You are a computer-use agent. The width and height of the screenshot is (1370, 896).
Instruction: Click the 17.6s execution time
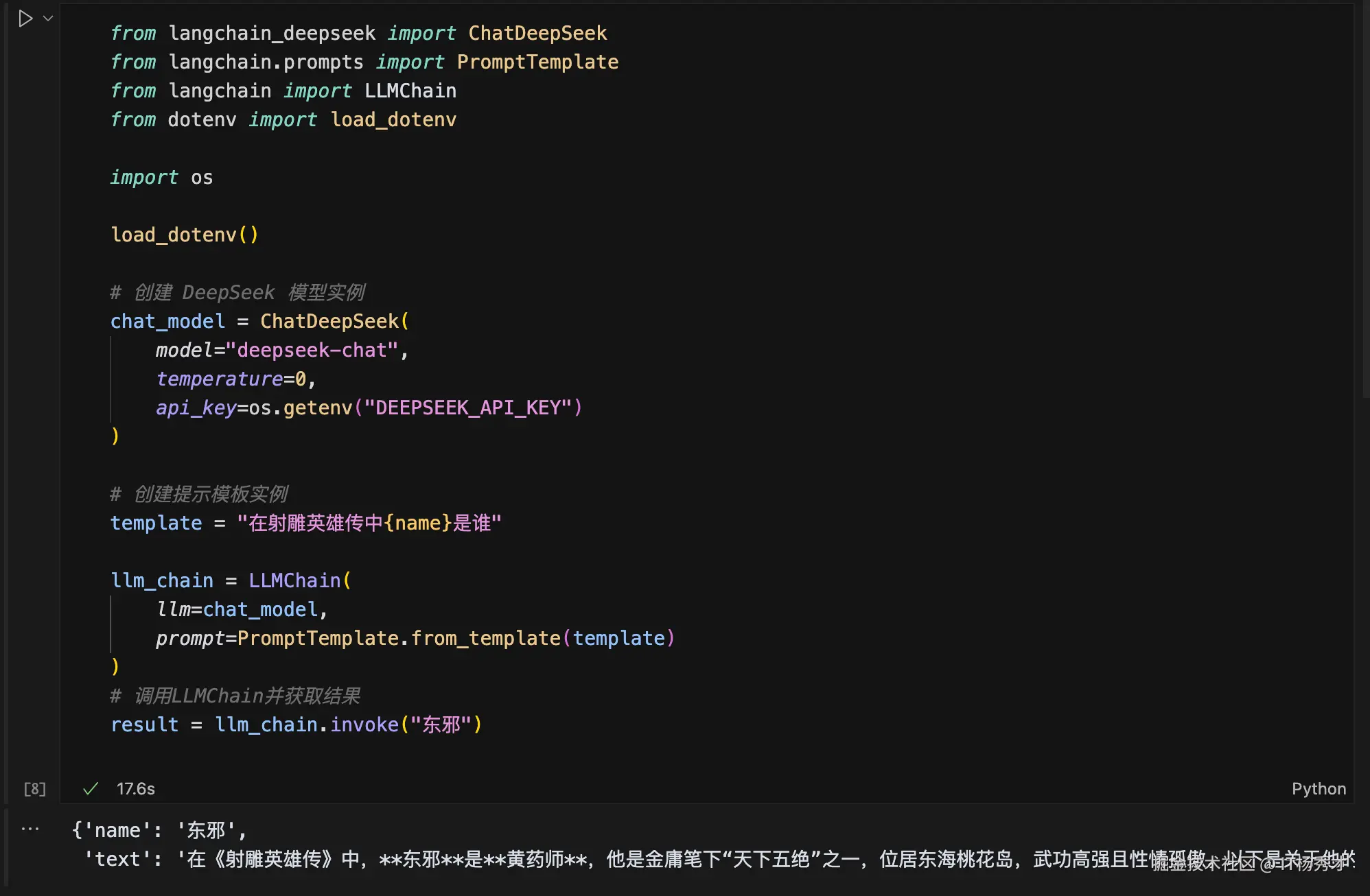136,789
